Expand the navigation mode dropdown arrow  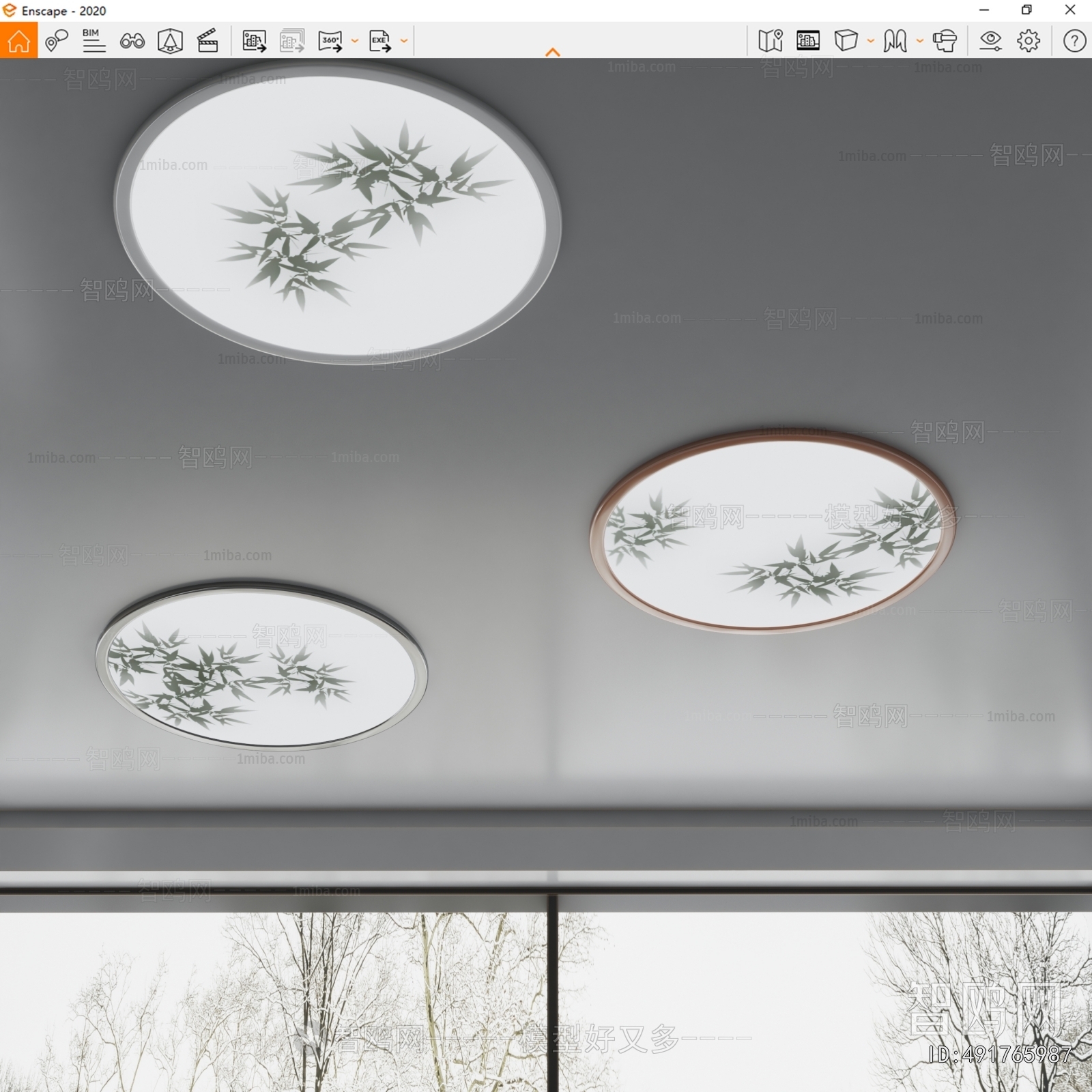[919, 41]
